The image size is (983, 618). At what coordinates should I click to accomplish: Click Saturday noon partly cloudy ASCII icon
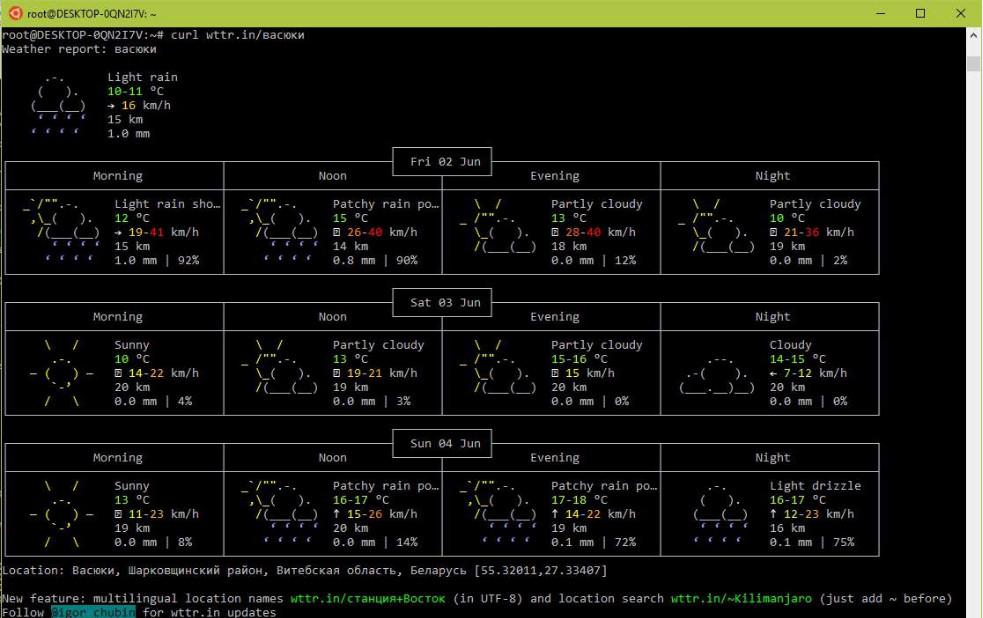[280, 366]
